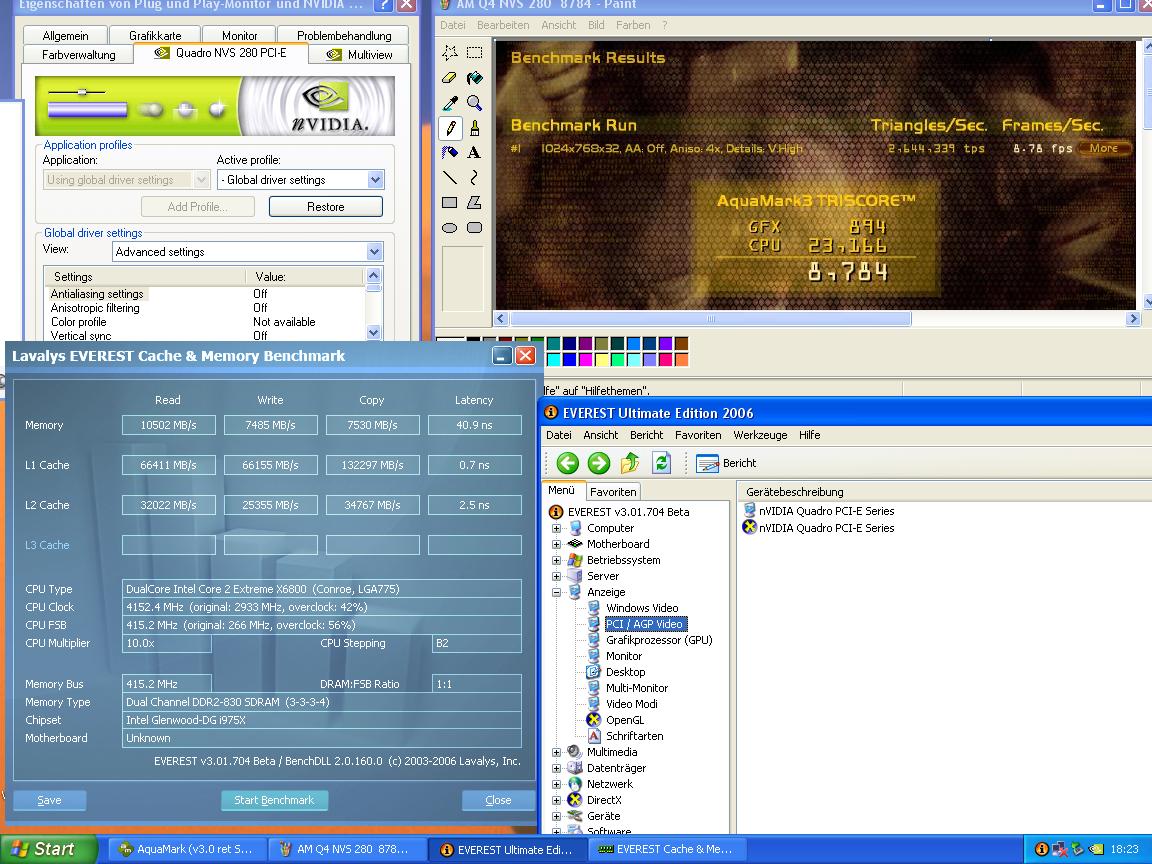
Task: Expand the Multimedia tree node
Action: 556,752
